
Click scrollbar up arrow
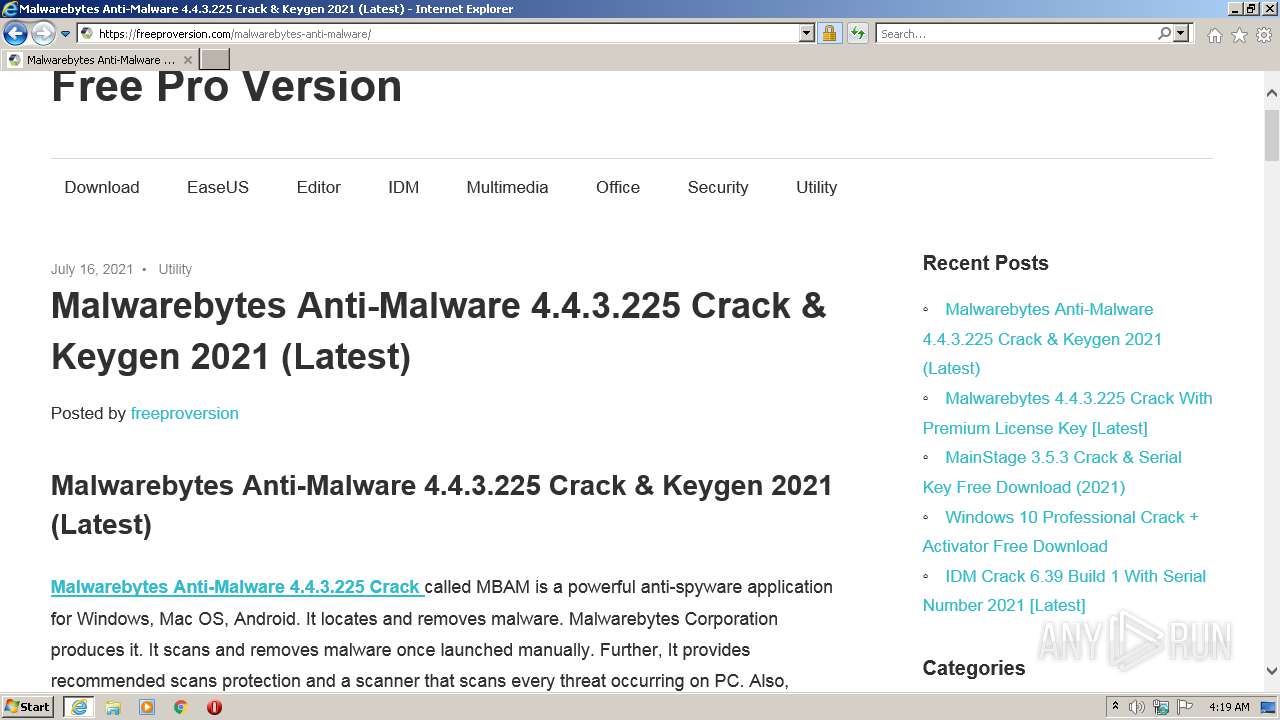[x=1272, y=93]
